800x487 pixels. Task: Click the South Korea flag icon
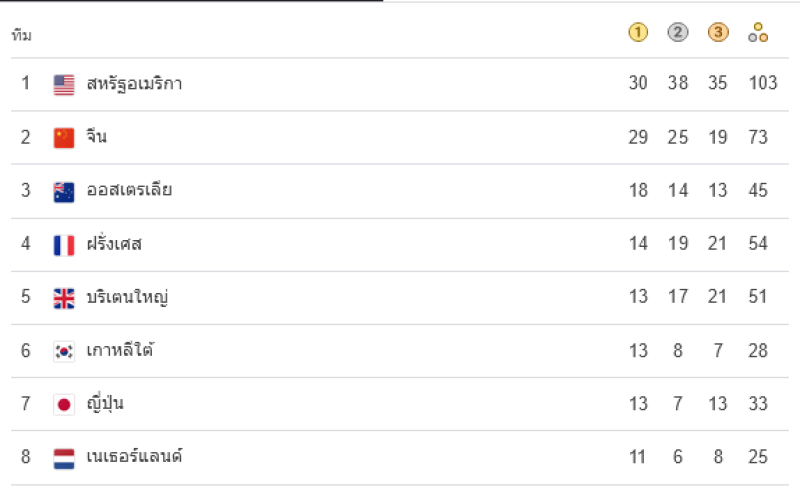click(x=64, y=351)
